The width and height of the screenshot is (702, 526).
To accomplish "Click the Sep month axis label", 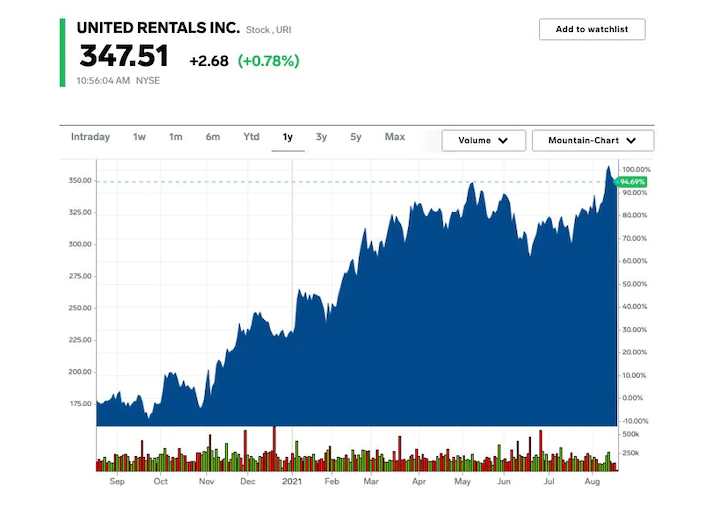I will point(117,481).
